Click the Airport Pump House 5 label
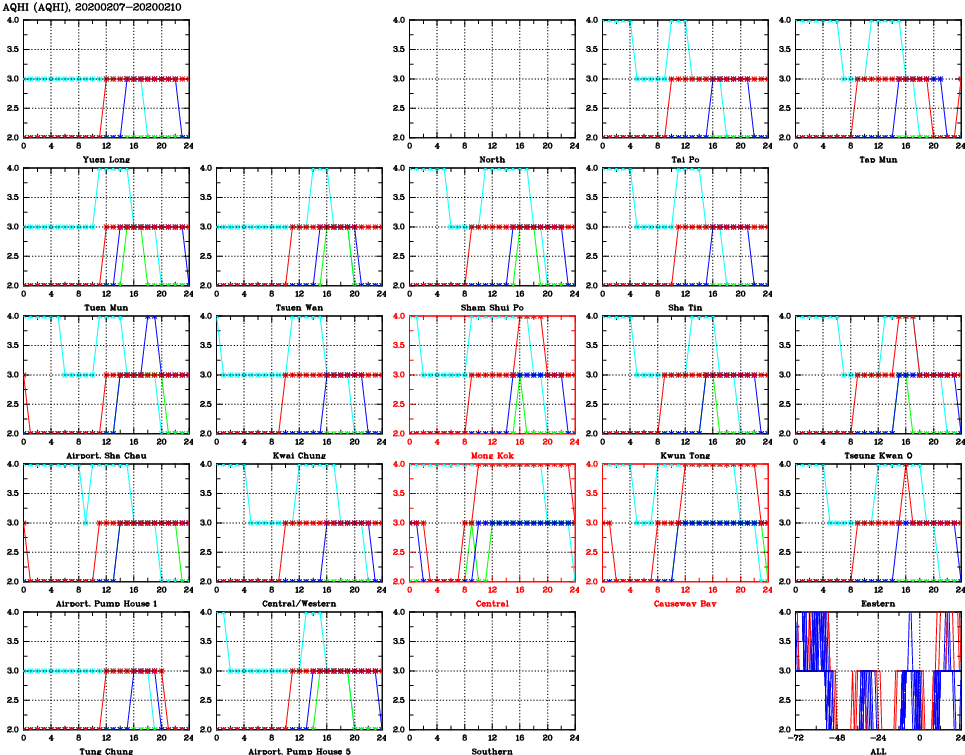The width and height of the screenshot is (965, 755). (299, 751)
